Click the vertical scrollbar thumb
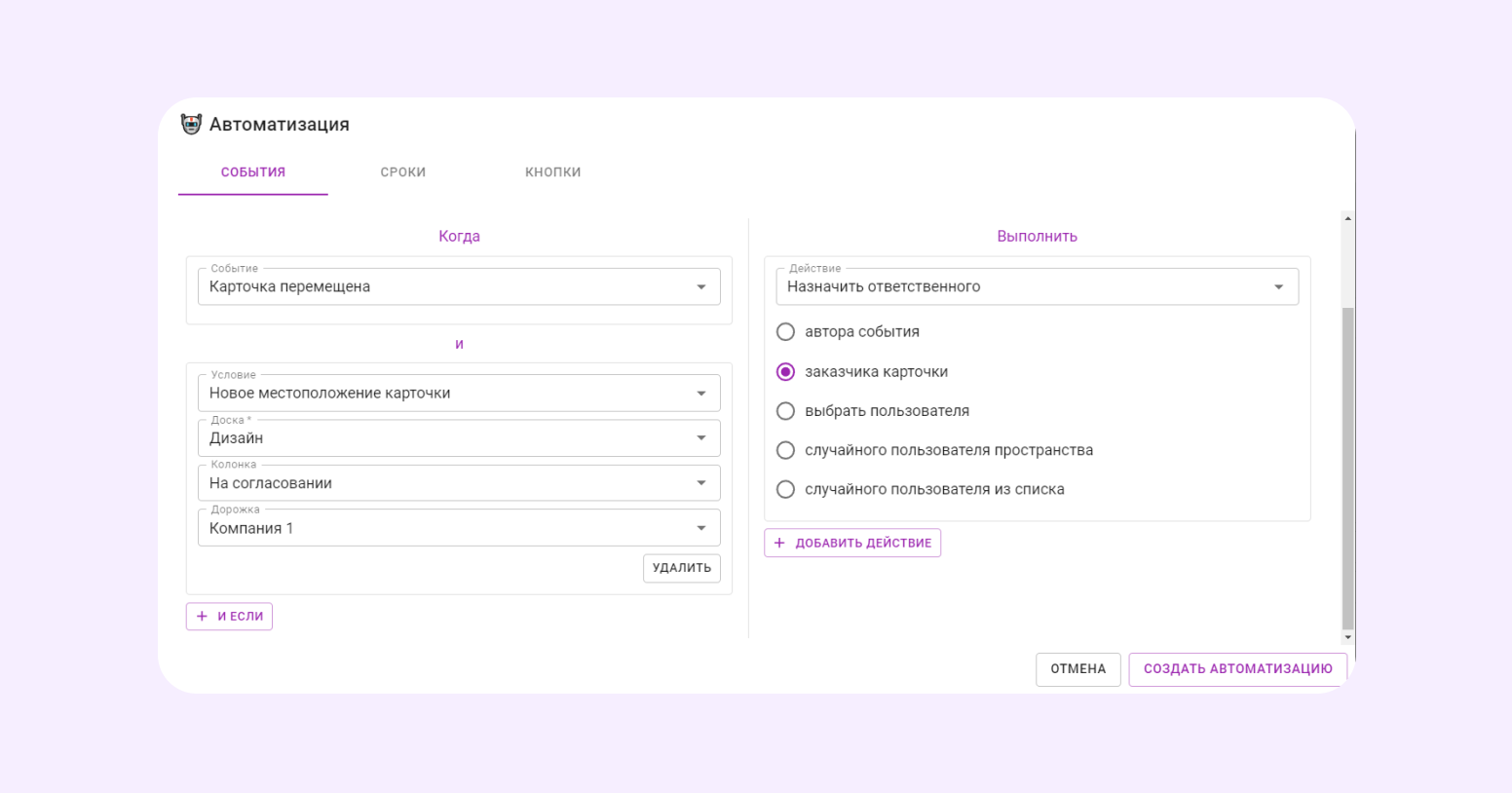 click(x=1348, y=469)
